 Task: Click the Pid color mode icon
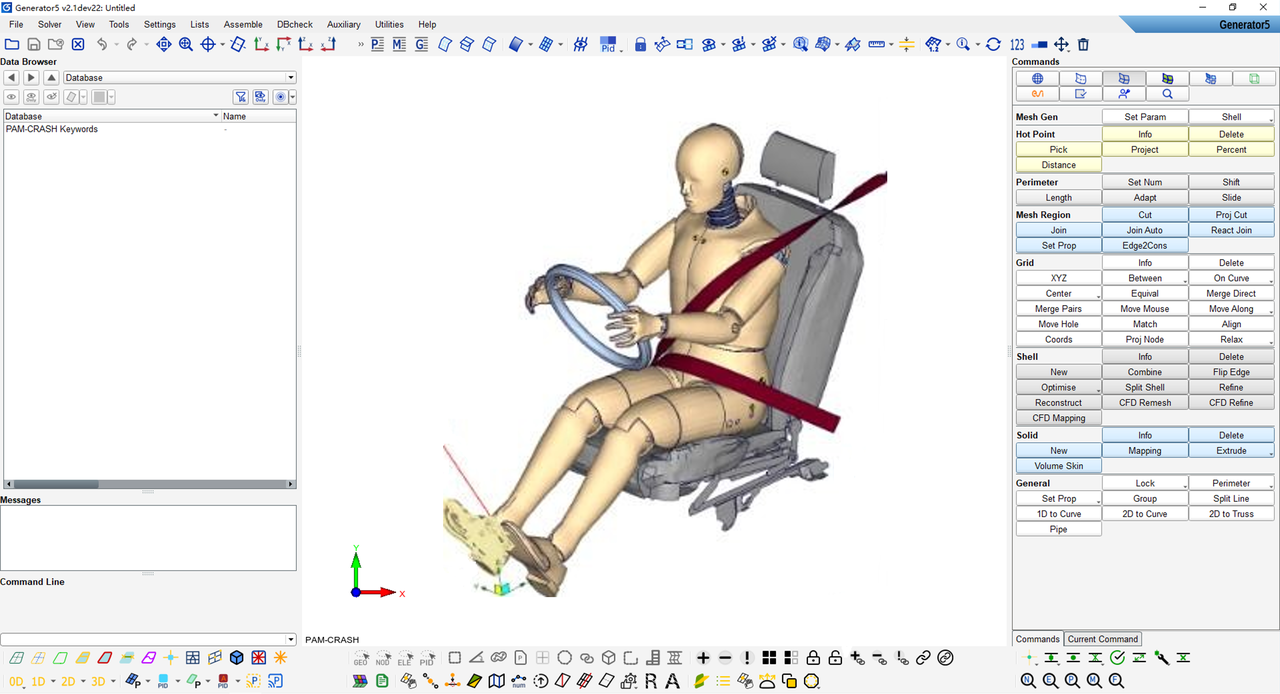[608, 44]
